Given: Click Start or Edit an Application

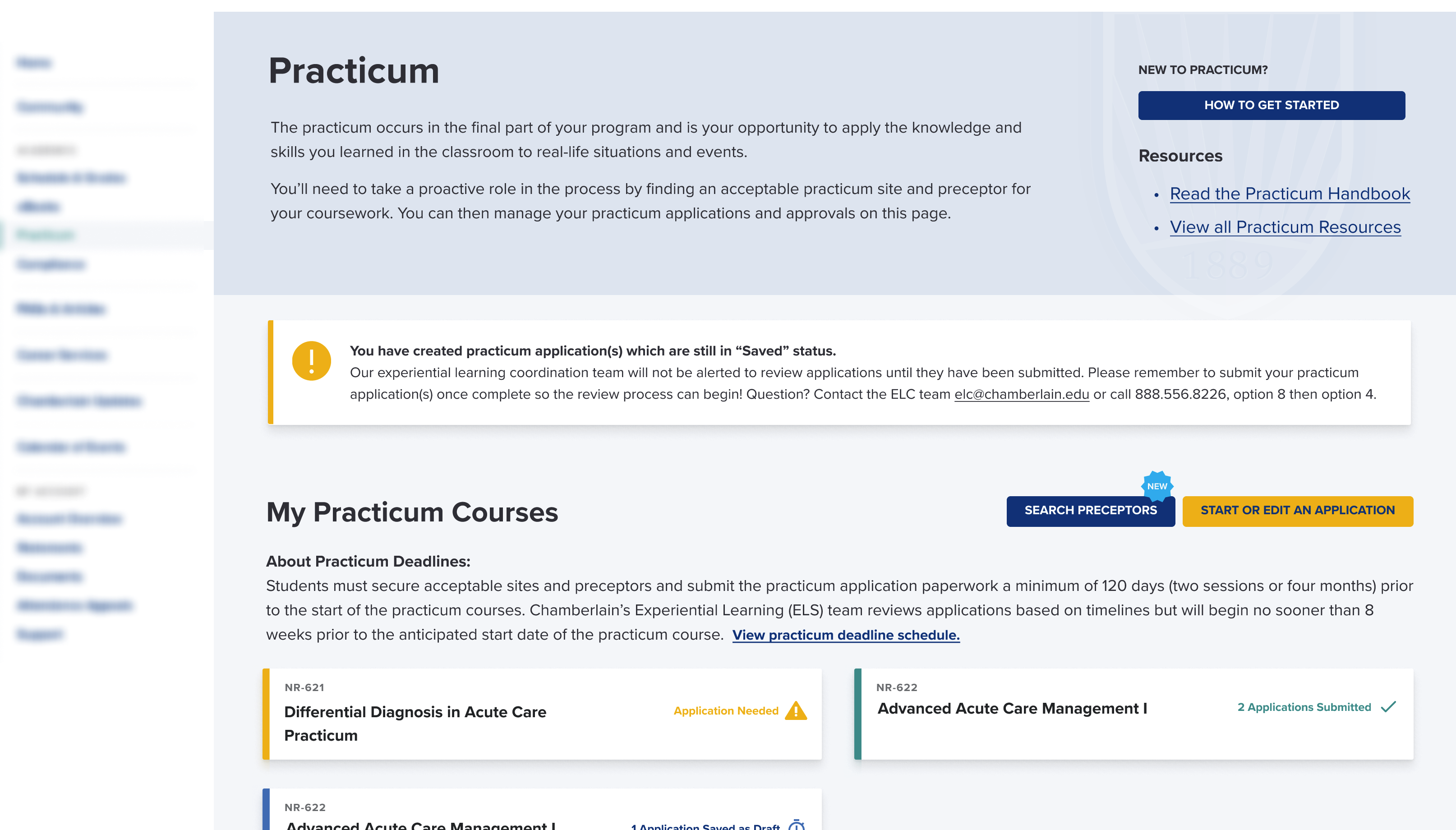Looking at the screenshot, I should tap(1298, 511).
